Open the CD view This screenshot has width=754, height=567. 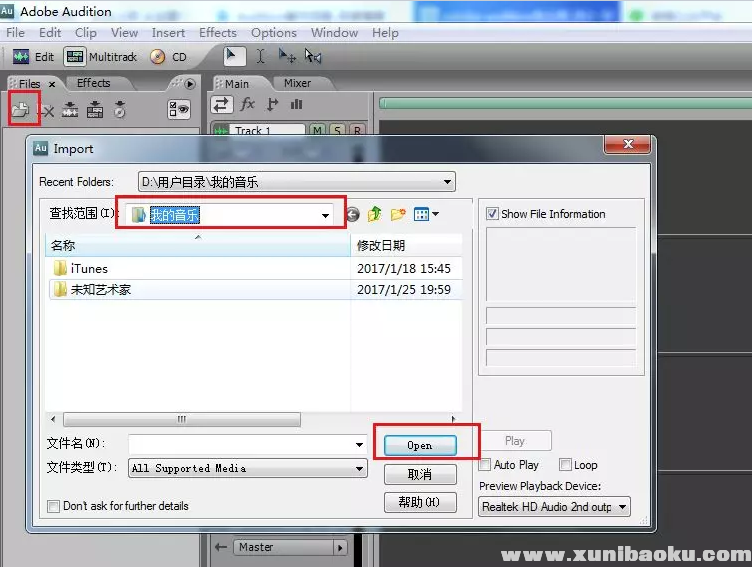coord(170,57)
